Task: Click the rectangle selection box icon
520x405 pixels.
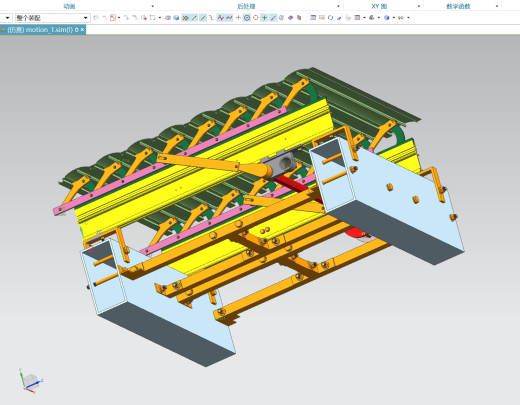Action: [153, 18]
